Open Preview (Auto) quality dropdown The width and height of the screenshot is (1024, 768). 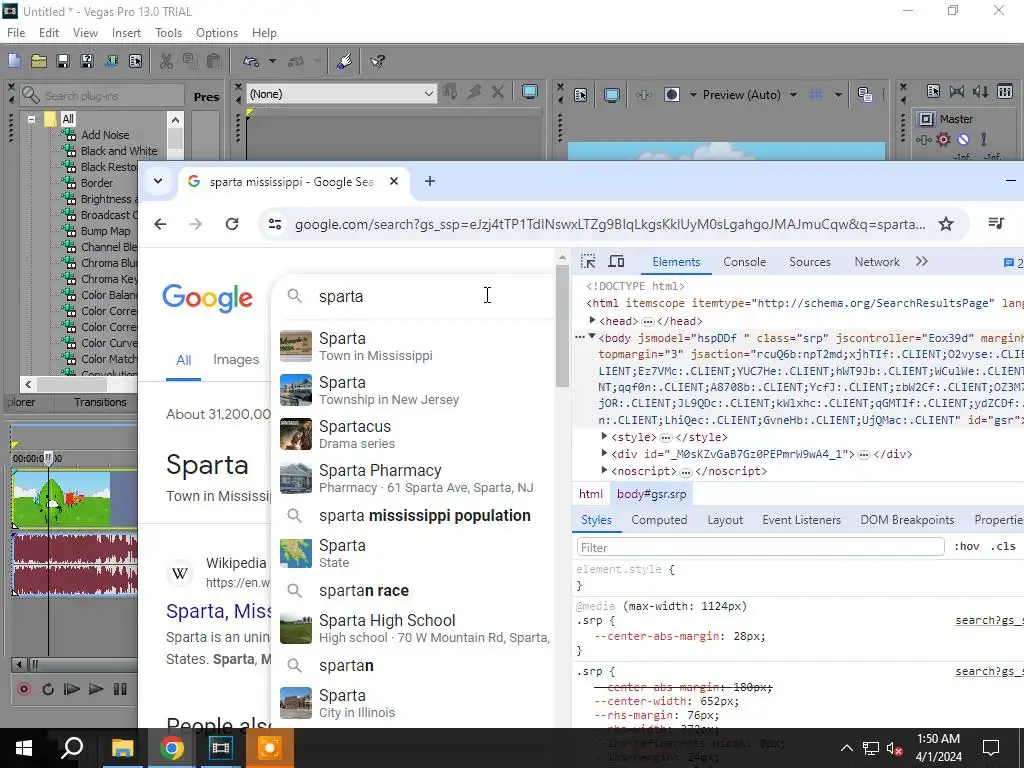pos(793,95)
